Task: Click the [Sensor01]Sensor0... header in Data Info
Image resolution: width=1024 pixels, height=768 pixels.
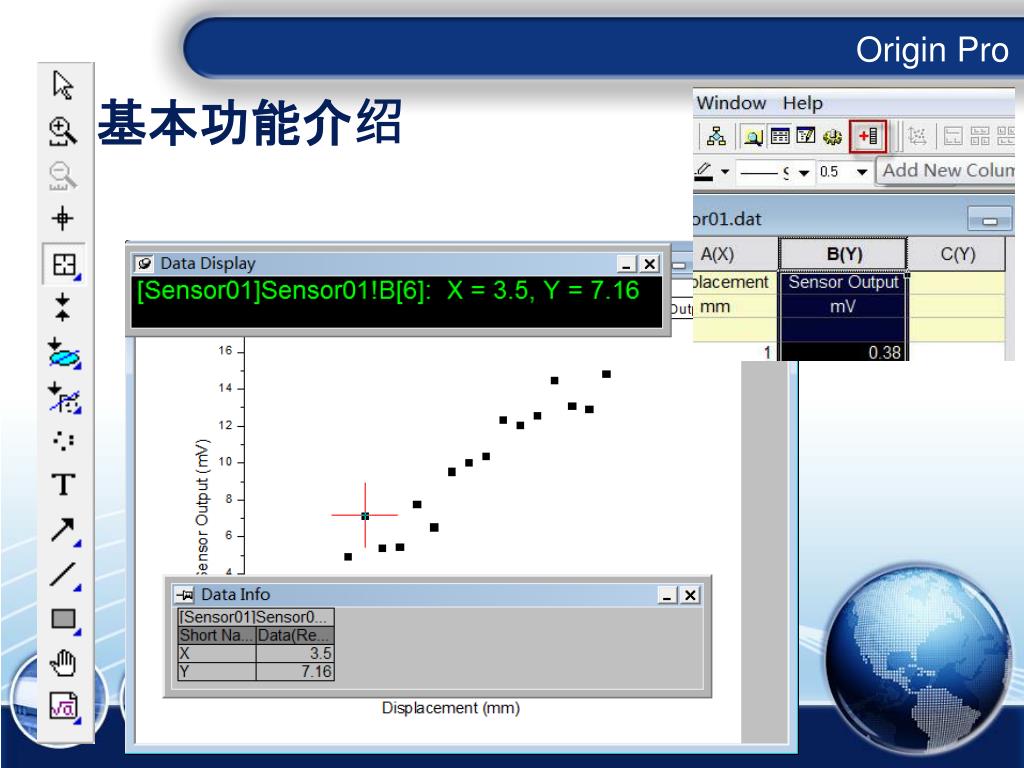Action: (x=255, y=617)
